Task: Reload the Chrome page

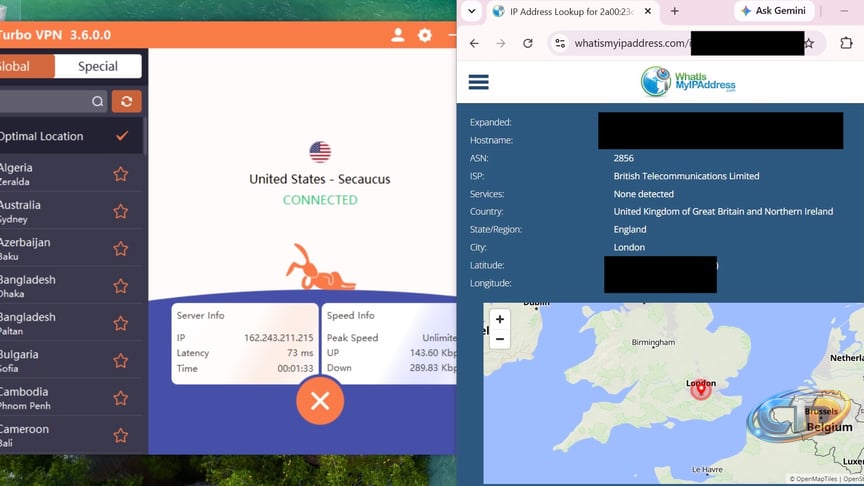Action: tap(528, 44)
